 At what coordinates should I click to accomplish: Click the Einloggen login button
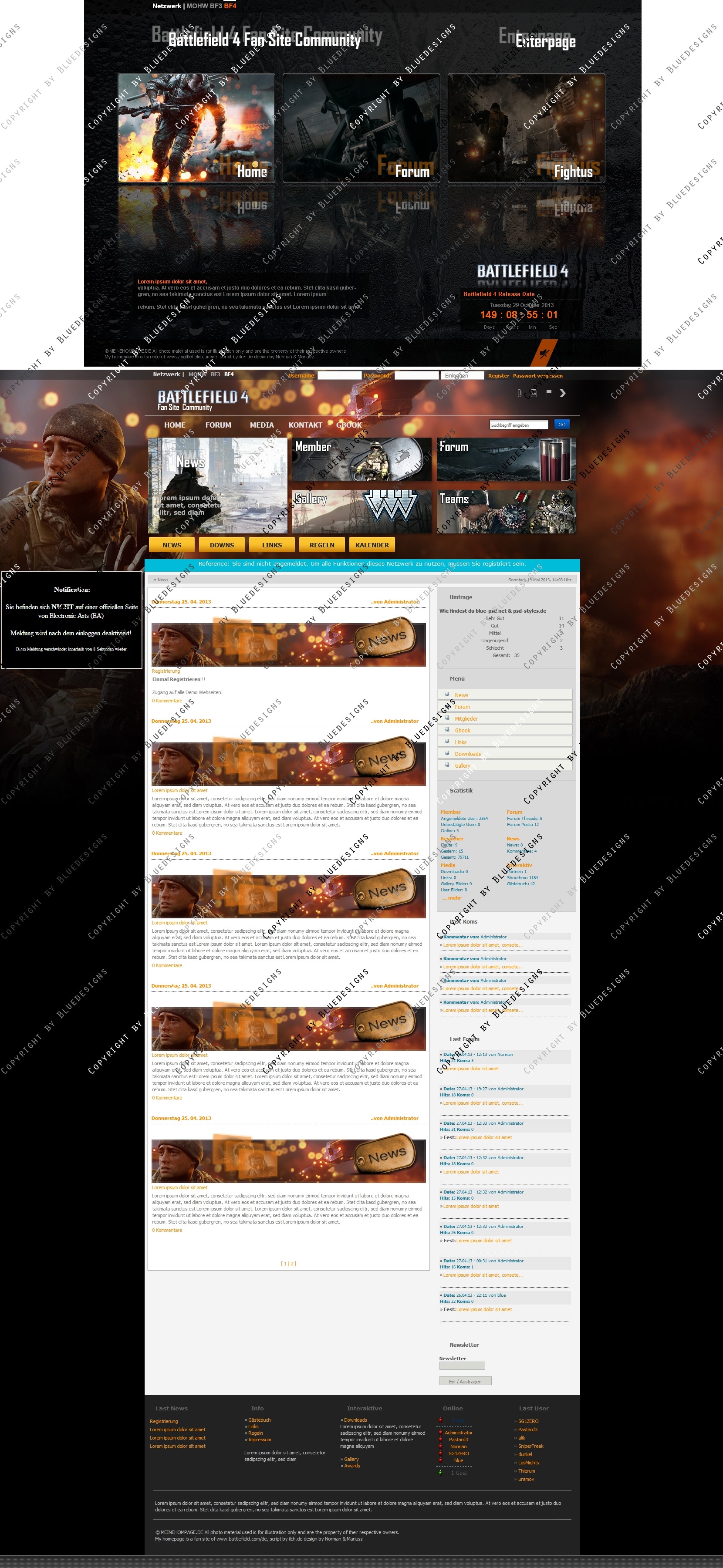(x=462, y=376)
